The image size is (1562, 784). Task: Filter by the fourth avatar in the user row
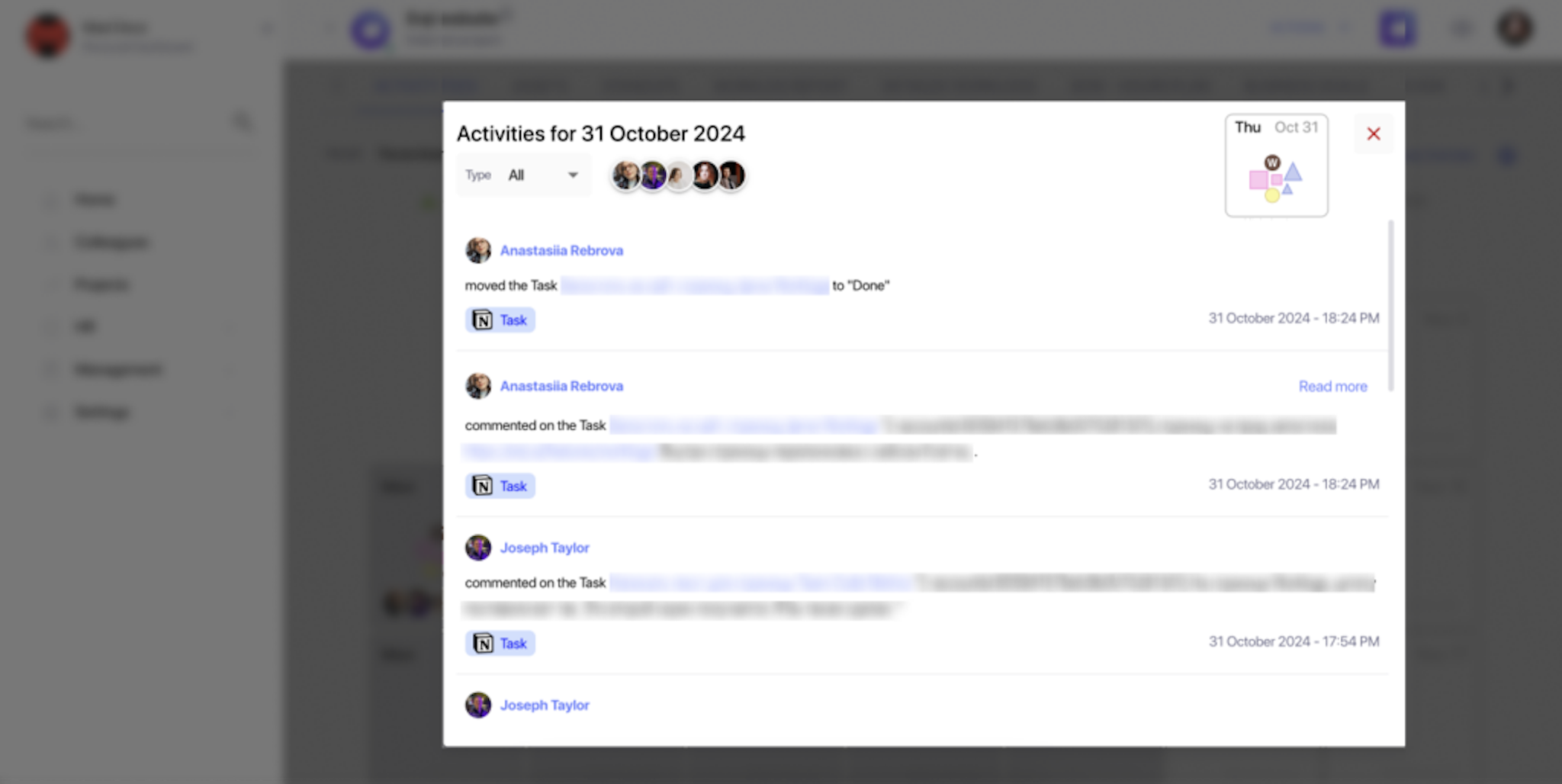(705, 176)
